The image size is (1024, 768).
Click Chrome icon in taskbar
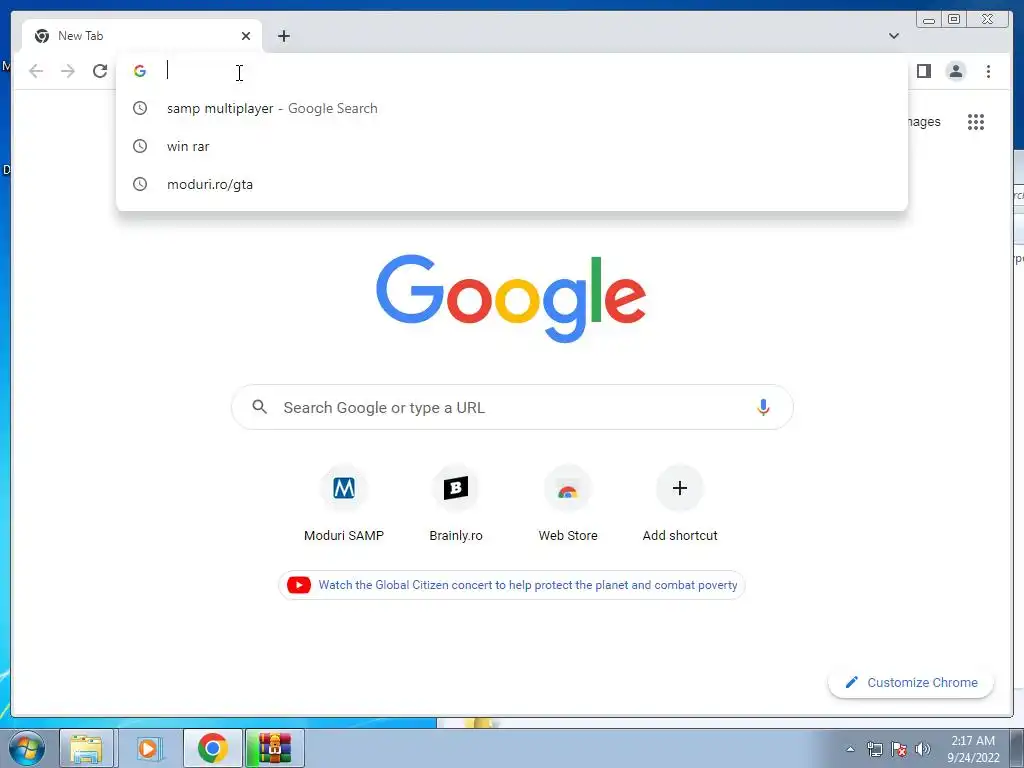pyautogui.click(x=212, y=748)
